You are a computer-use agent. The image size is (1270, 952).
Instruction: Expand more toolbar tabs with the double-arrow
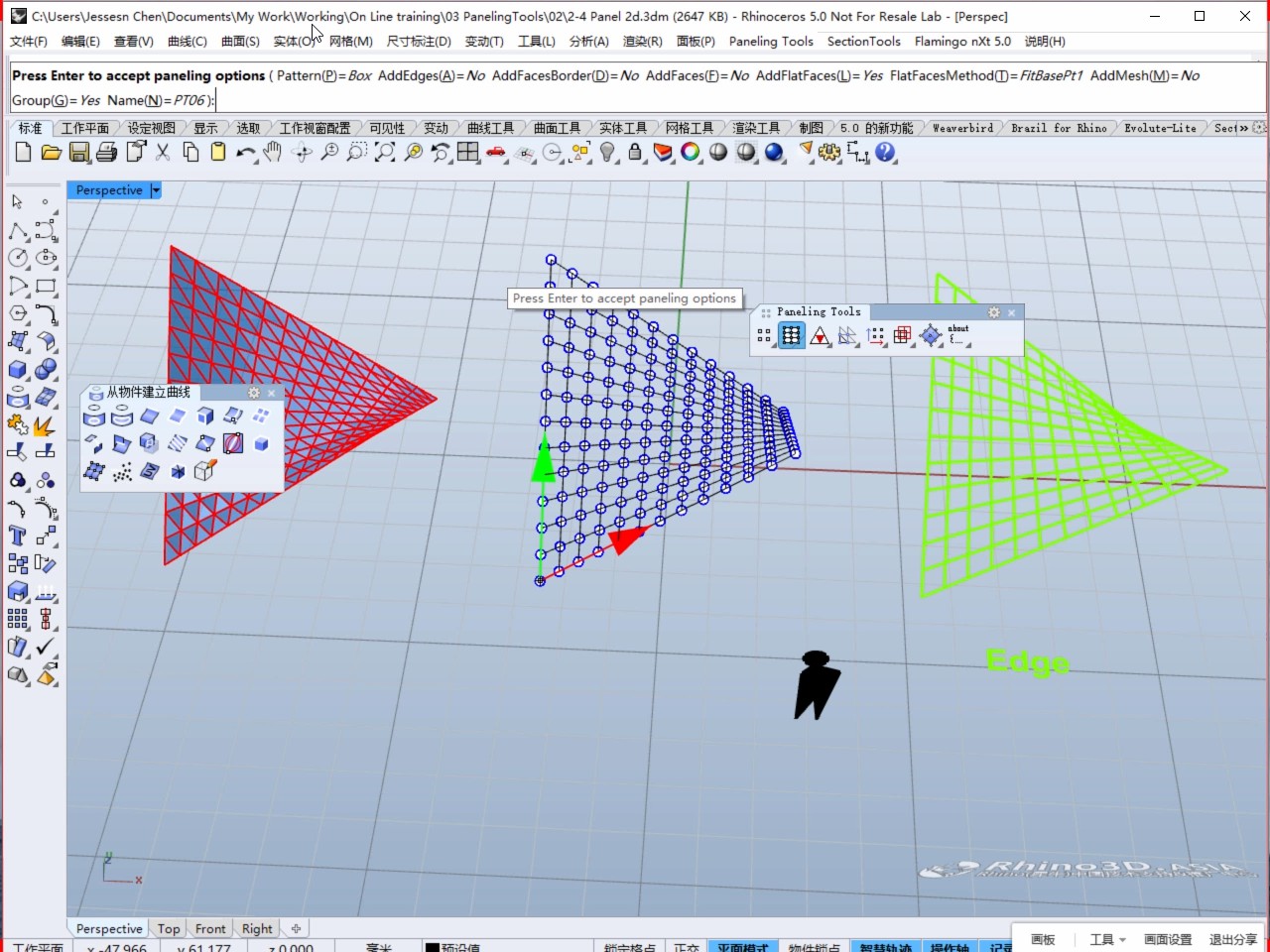pyautogui.click(x=1244, y=128)
